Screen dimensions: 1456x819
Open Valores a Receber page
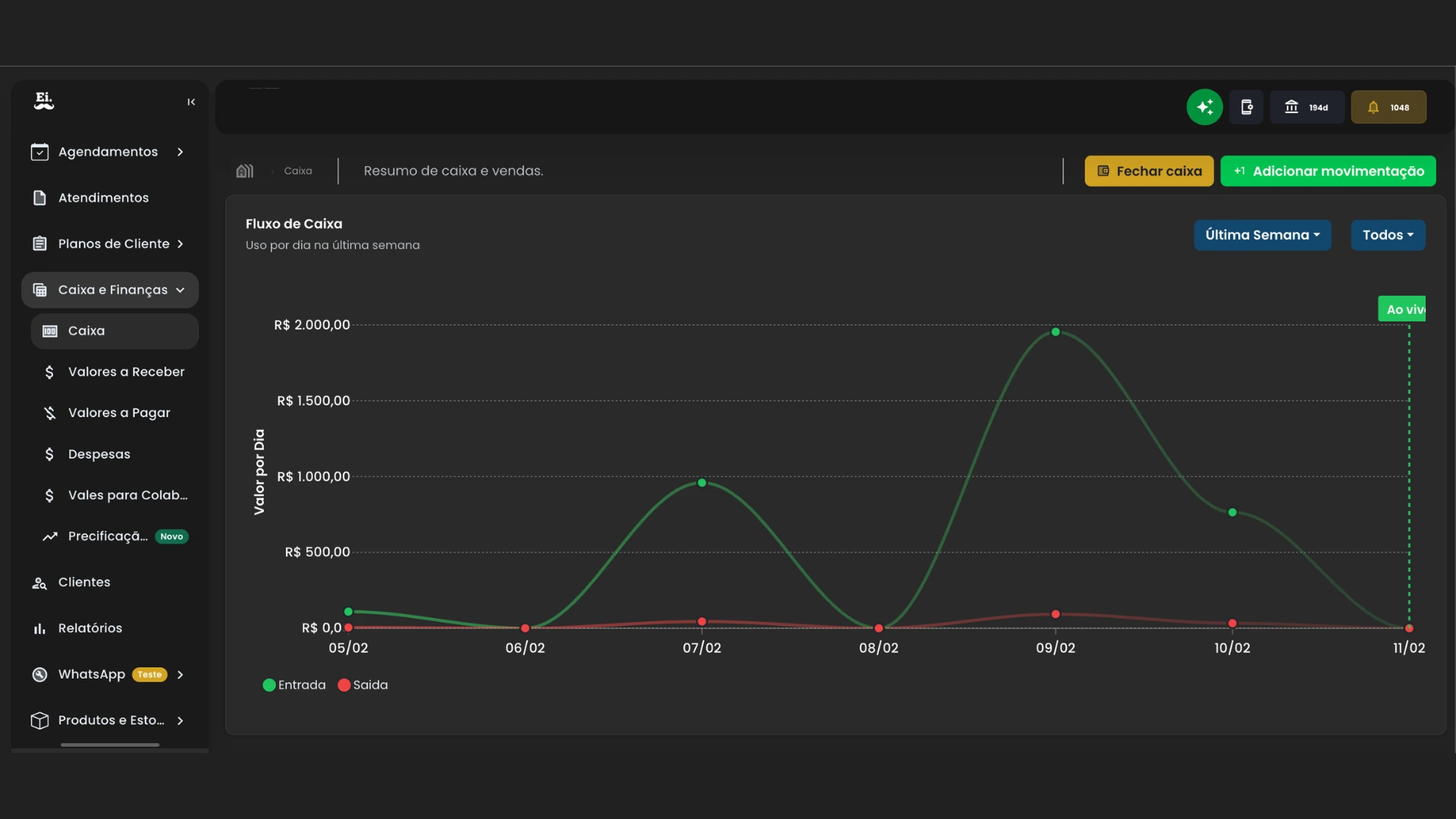tap(126, 372)
